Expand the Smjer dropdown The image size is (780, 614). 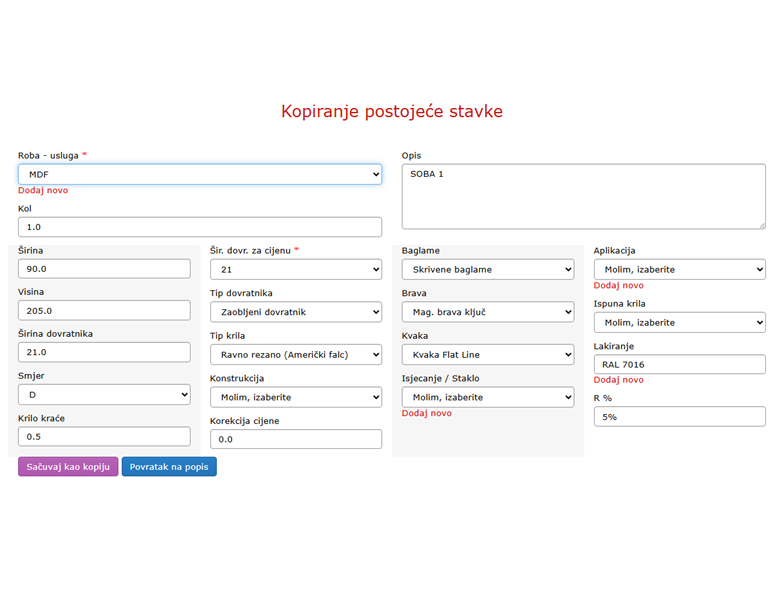click(x=104, y=395)
